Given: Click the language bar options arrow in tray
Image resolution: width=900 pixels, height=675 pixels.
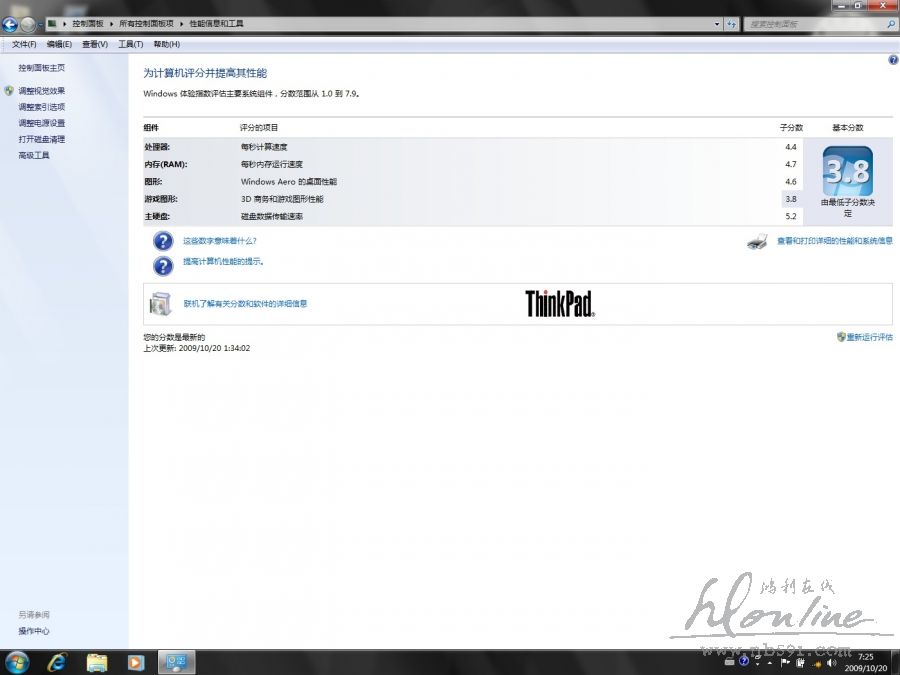Looking at the screenshot, I should click(758, 664).
